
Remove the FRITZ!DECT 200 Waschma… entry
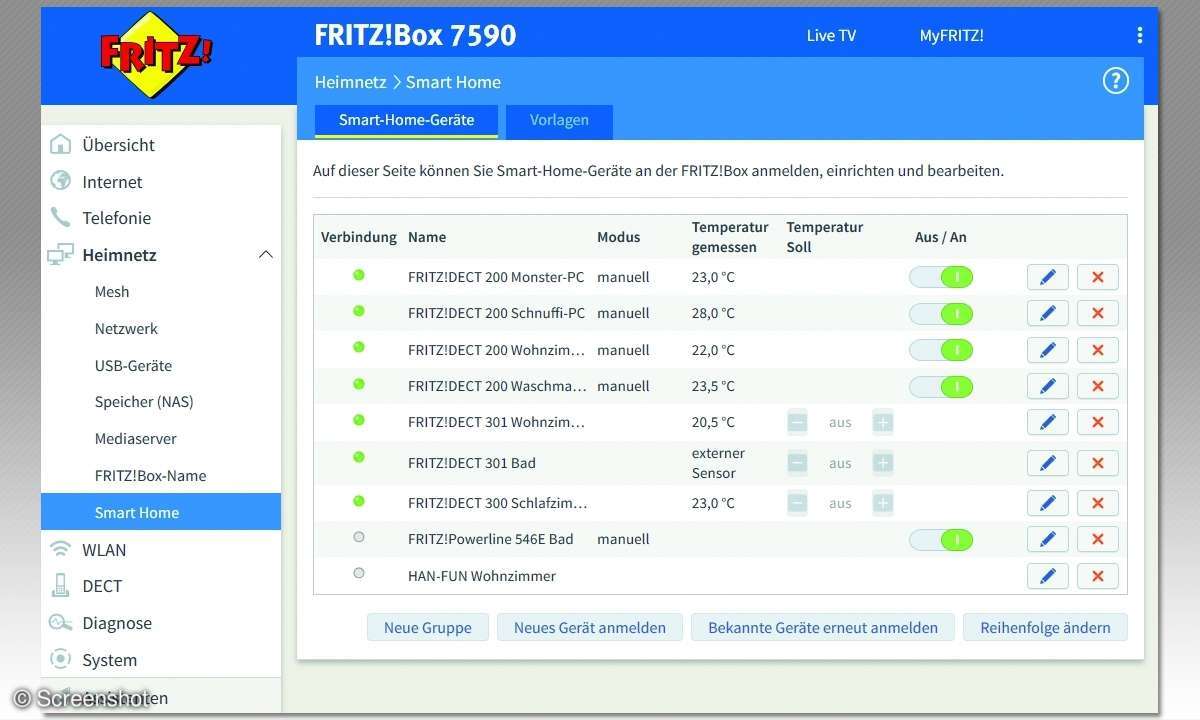pyautogui.click(x=1097, y=386)
